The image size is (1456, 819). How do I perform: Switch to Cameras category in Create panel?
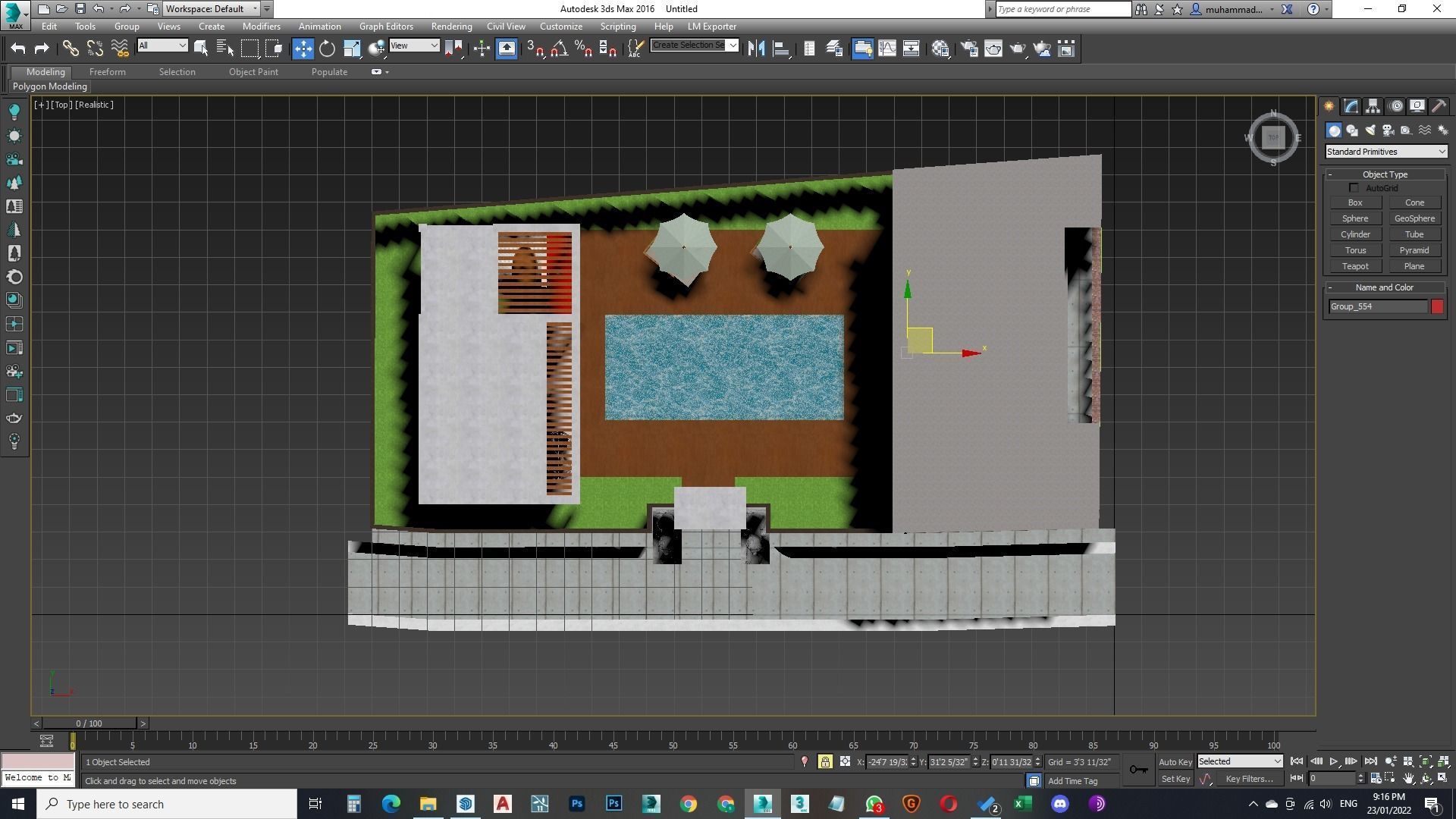point(1388,130)
